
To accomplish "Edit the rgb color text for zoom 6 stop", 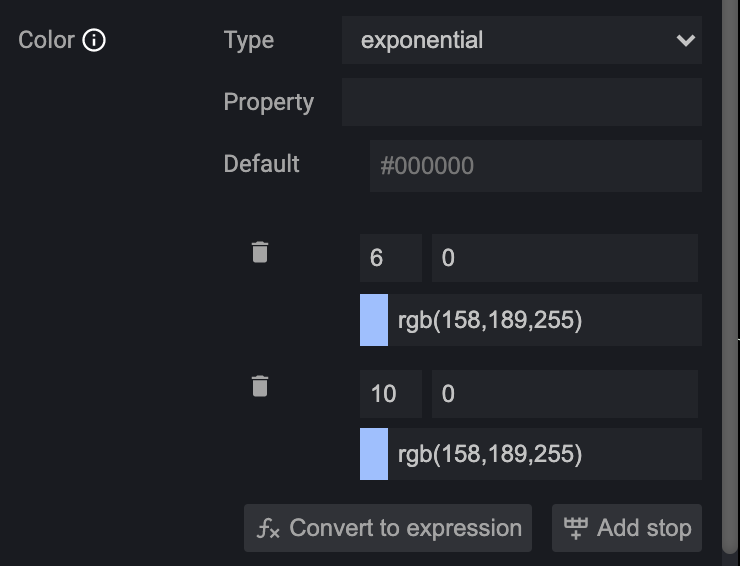I will click(544, 320).
